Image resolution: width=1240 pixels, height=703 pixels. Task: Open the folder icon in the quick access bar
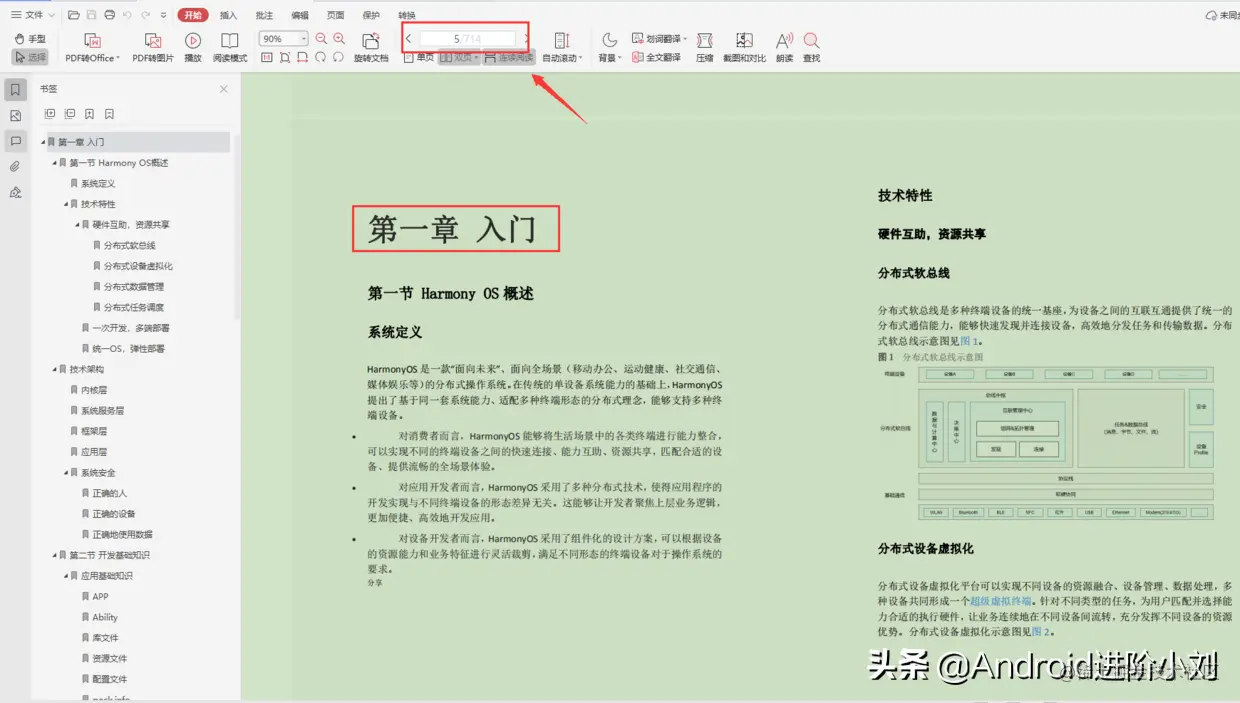point(74,15)
